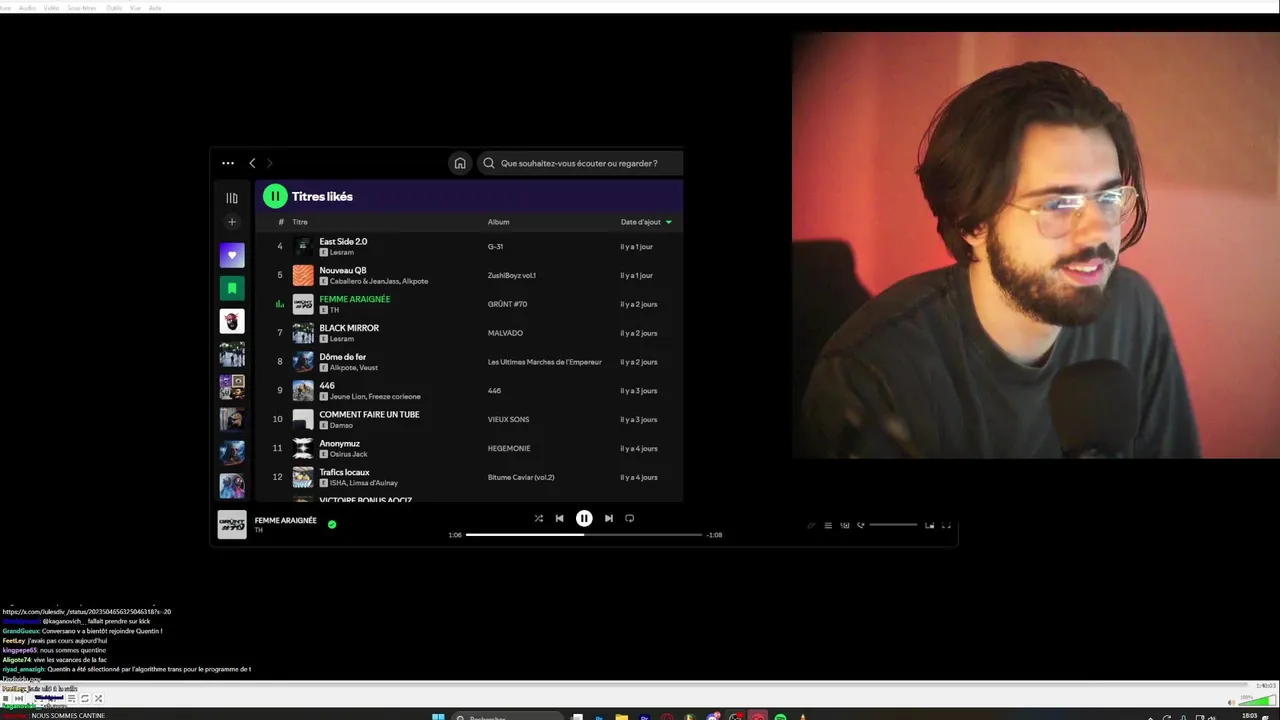Skip to the previous track in Spotify
The image size is (1280, 720).
559,518
